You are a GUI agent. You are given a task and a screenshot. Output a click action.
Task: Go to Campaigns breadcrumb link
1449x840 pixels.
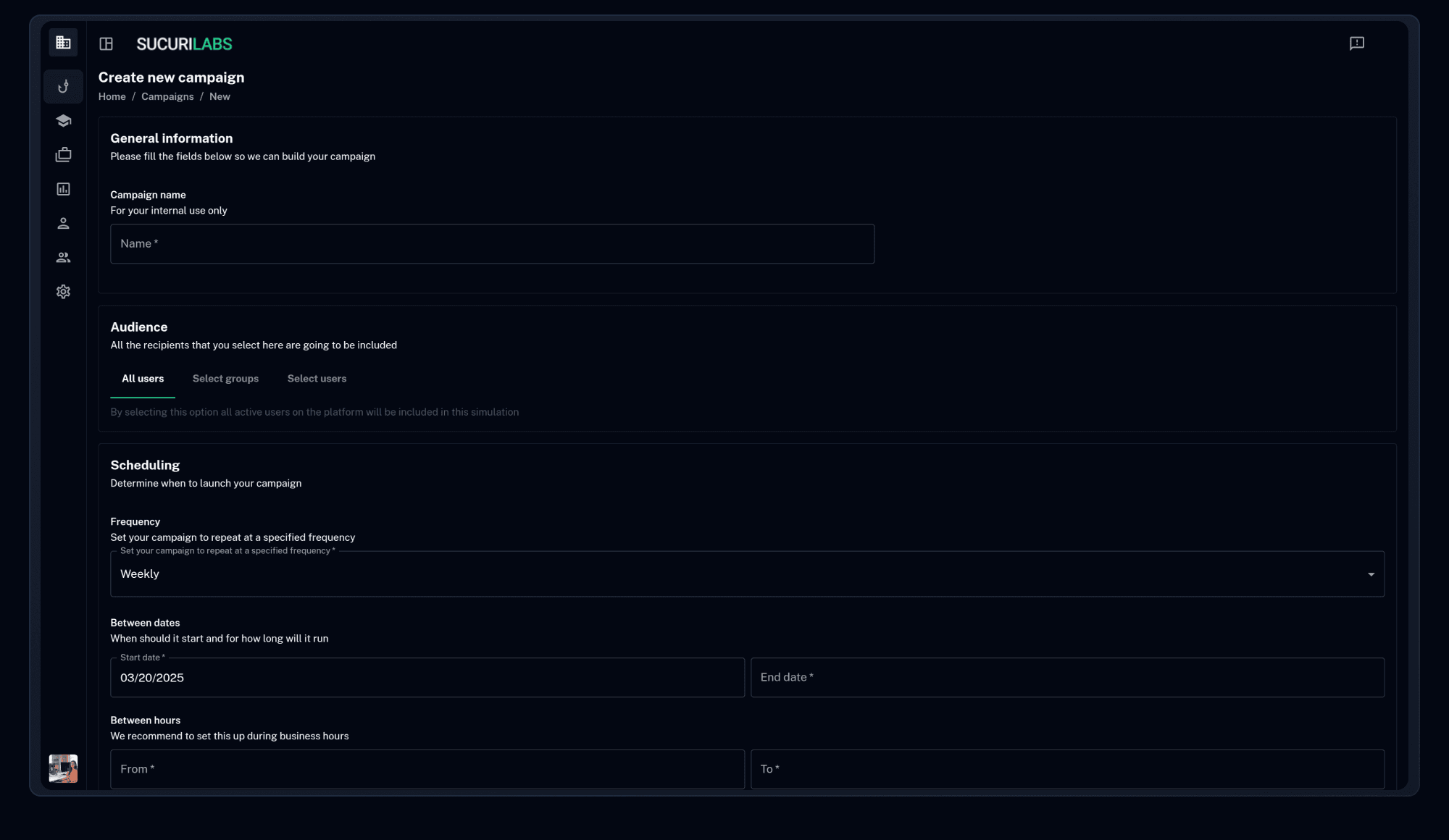pos(167,97)
